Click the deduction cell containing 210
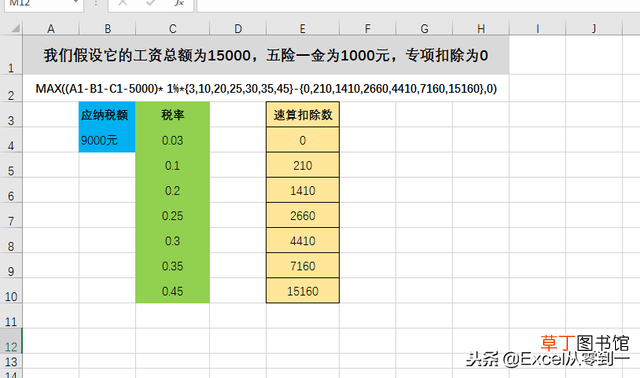The width and height of the screenshot is (640, 378). click(302, 165)
